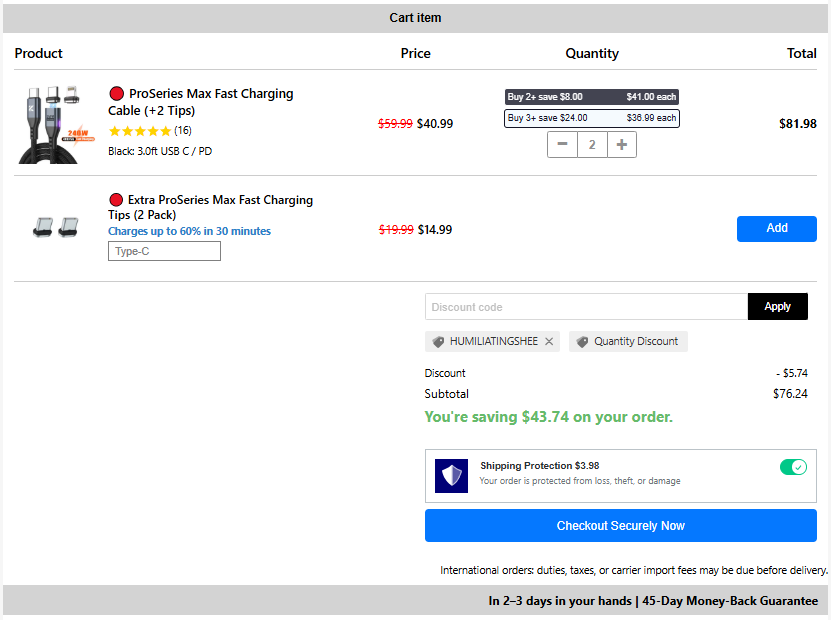
Task: Select the Buy 3+ save $24.00 offer
Action: 591,118
